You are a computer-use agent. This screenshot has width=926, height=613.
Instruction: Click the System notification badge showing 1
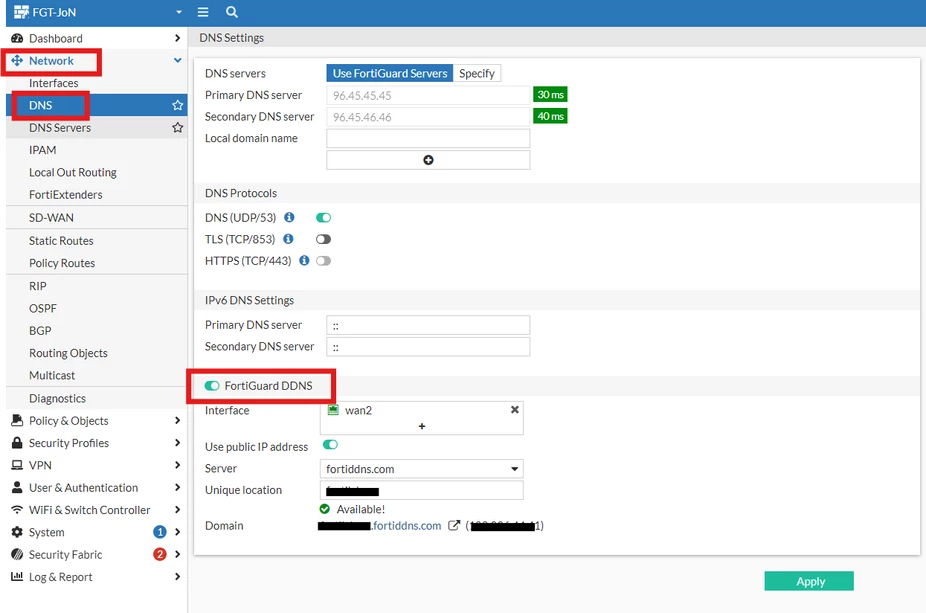pos(159,532)
